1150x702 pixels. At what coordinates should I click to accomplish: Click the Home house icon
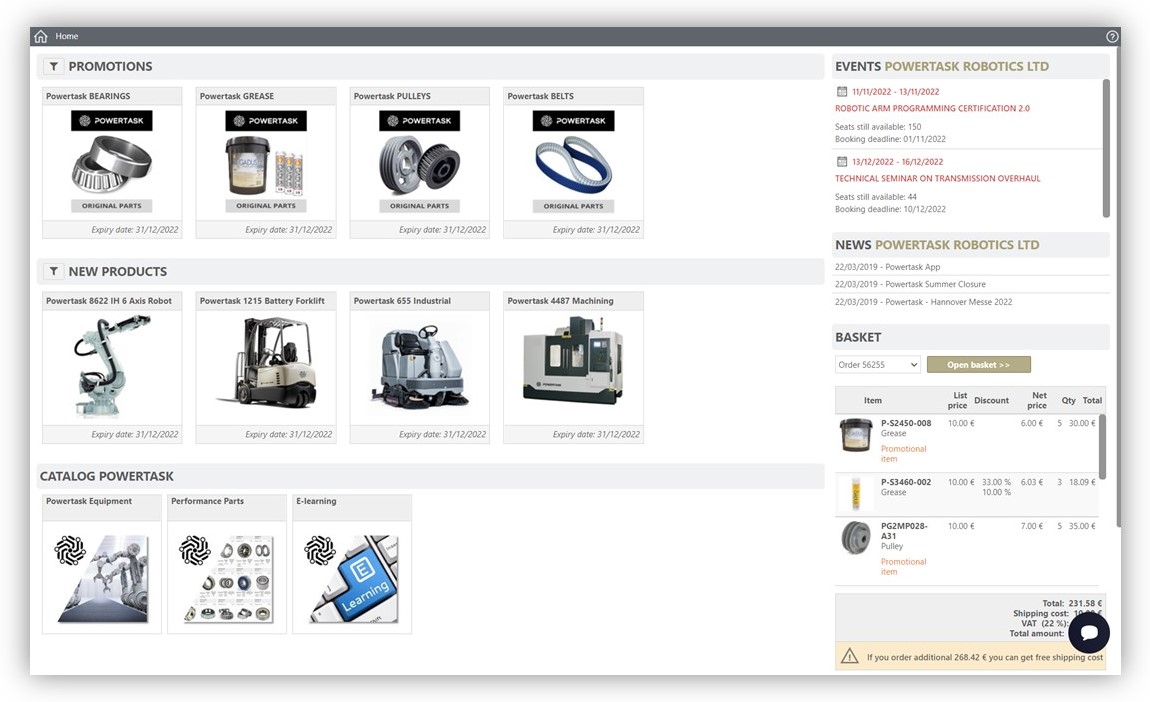click(x=41, y=37)
